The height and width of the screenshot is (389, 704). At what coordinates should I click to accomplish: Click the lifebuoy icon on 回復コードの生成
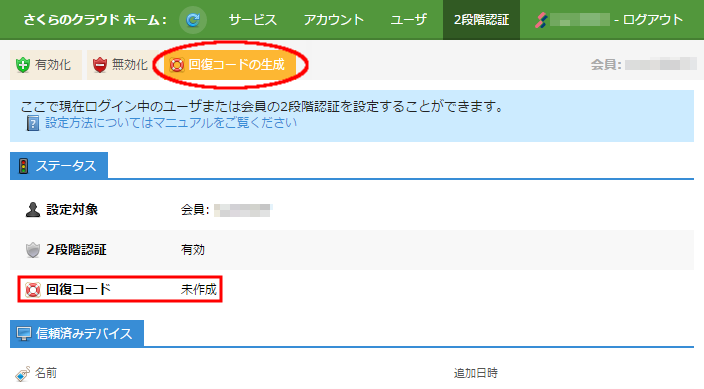click(x=177, y=65)
